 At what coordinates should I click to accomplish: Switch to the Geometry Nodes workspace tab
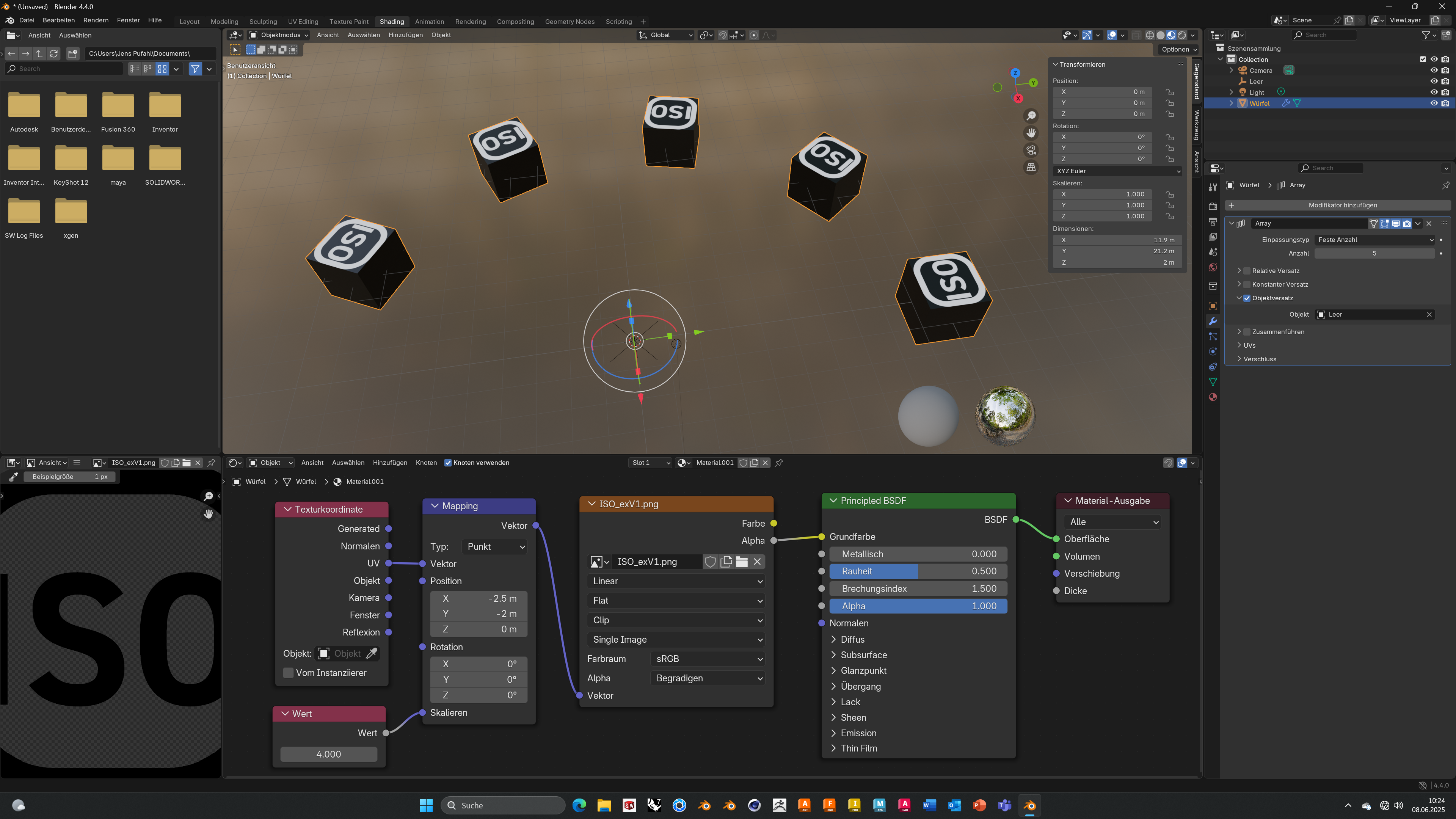pos(569,22)
